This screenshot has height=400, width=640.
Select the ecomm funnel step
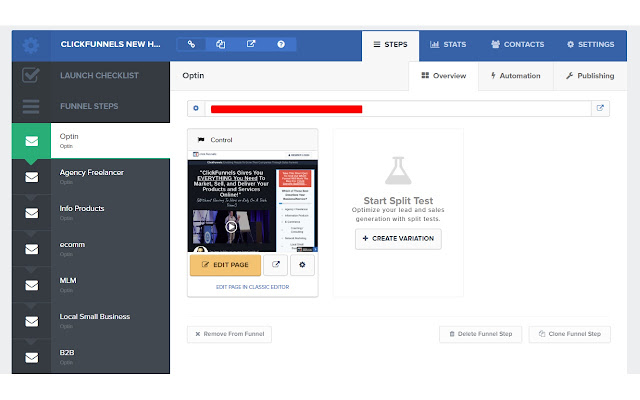[x=91, y=249]
